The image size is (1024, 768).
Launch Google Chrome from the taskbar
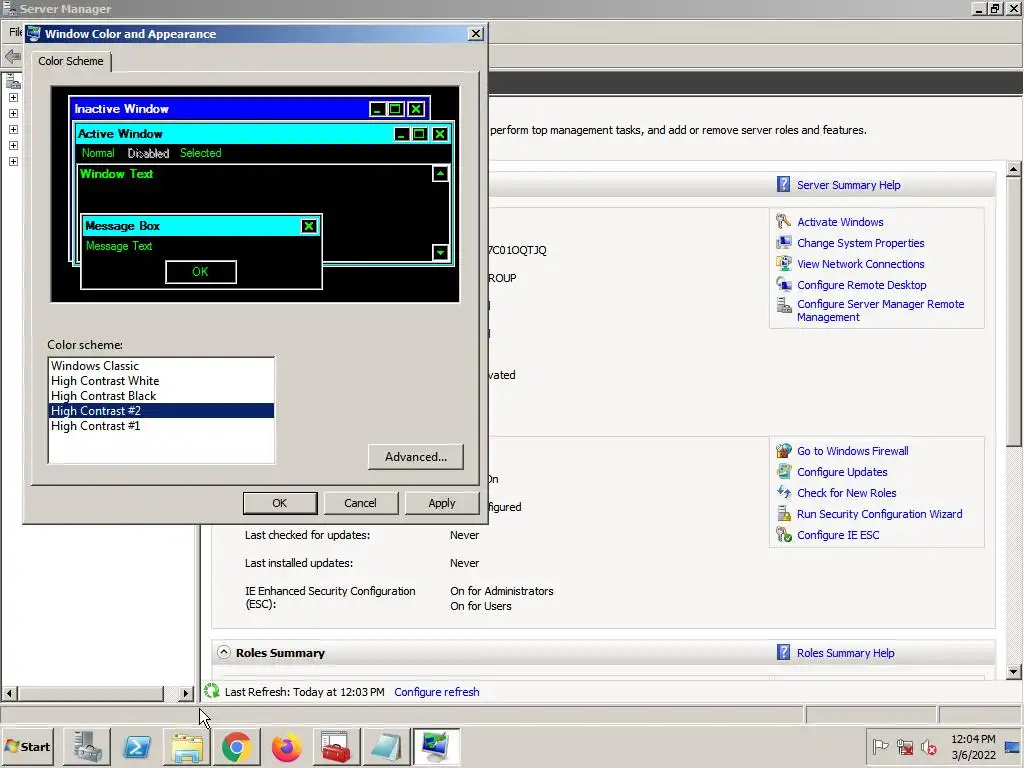coord(237,746)
